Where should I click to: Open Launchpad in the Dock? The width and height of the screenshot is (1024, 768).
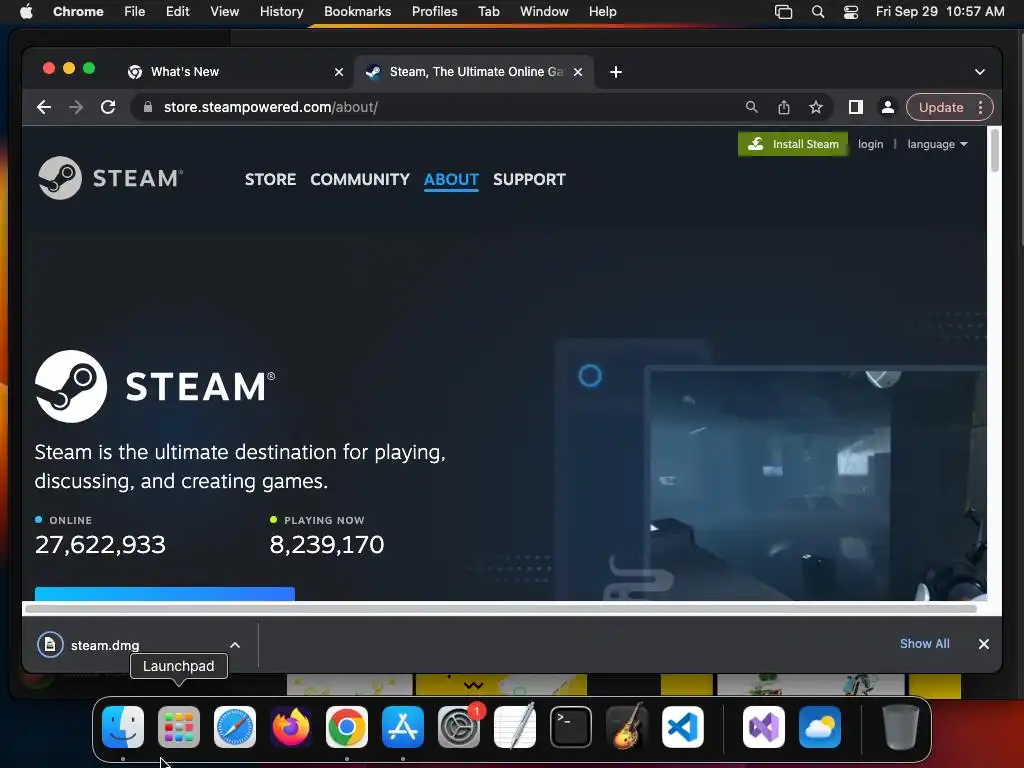[179, 726]
